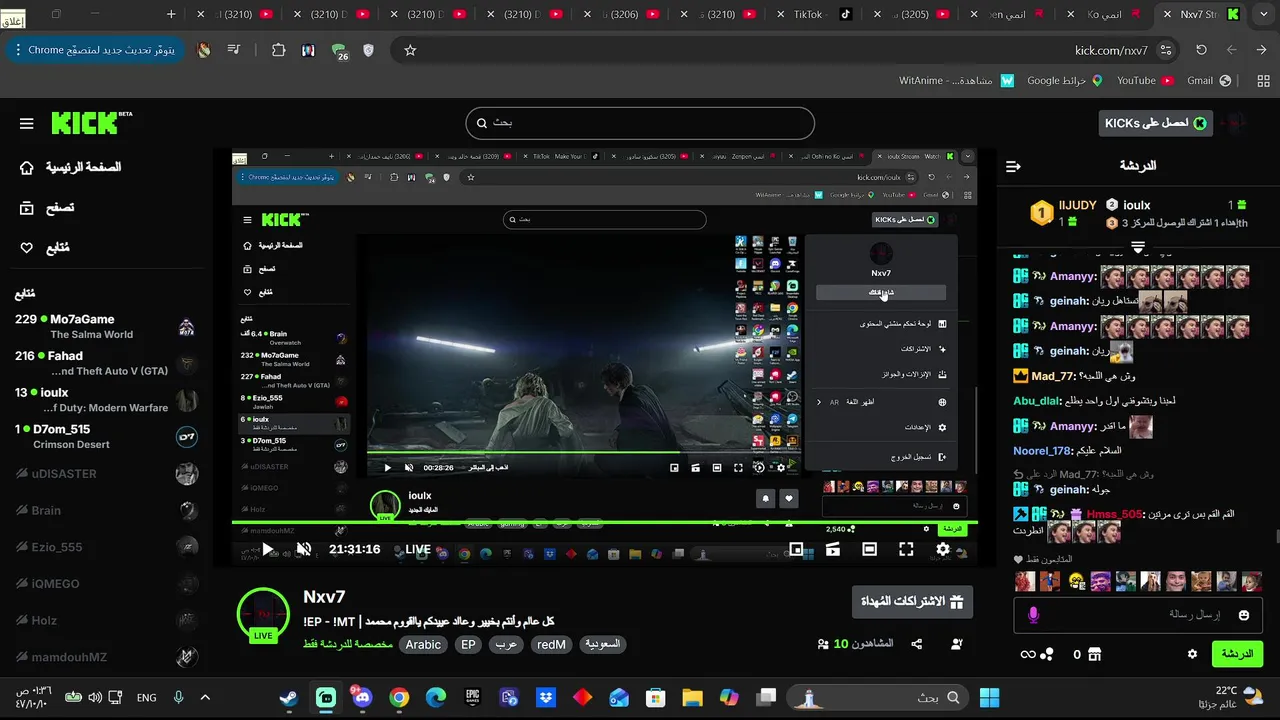Click the chat message input field

(x=1138, y=615)
